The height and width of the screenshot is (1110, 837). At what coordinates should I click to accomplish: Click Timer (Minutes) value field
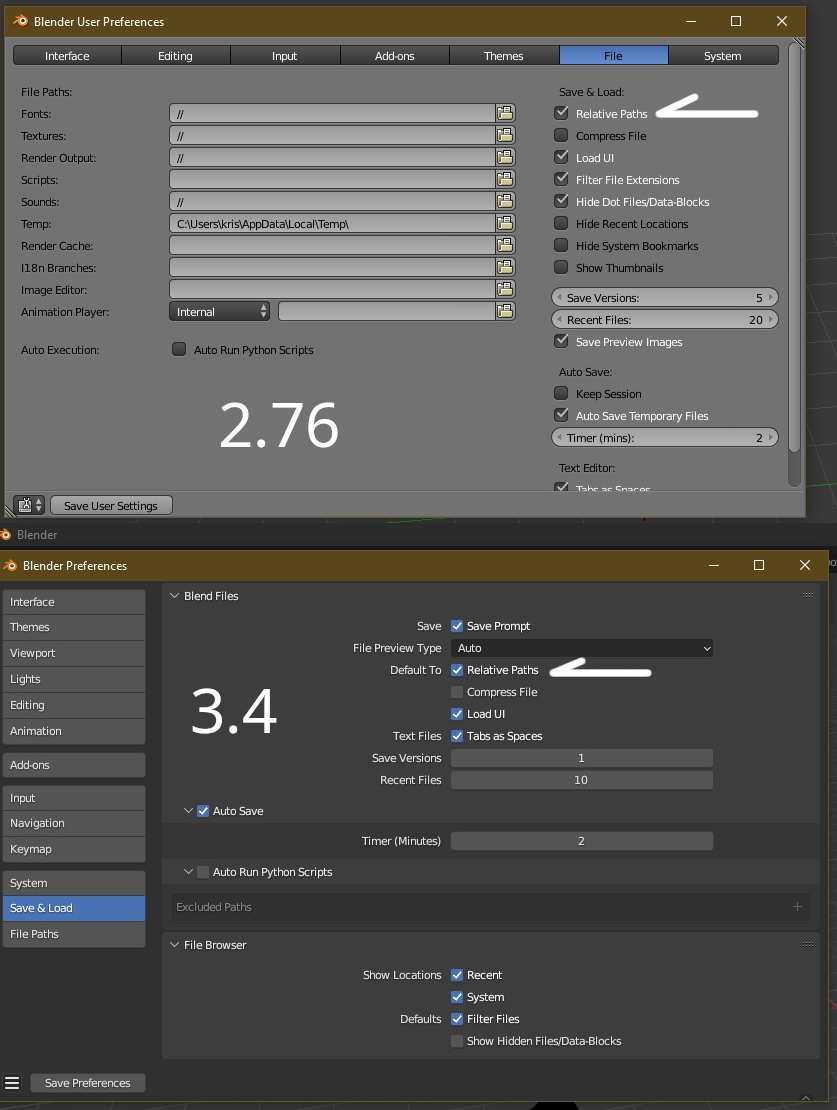click(581, 840)
